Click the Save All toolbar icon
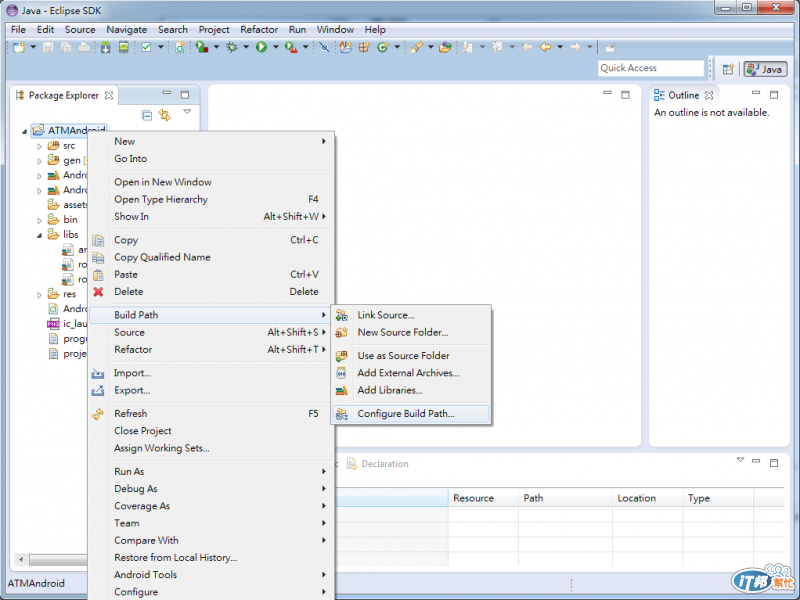 66,47
